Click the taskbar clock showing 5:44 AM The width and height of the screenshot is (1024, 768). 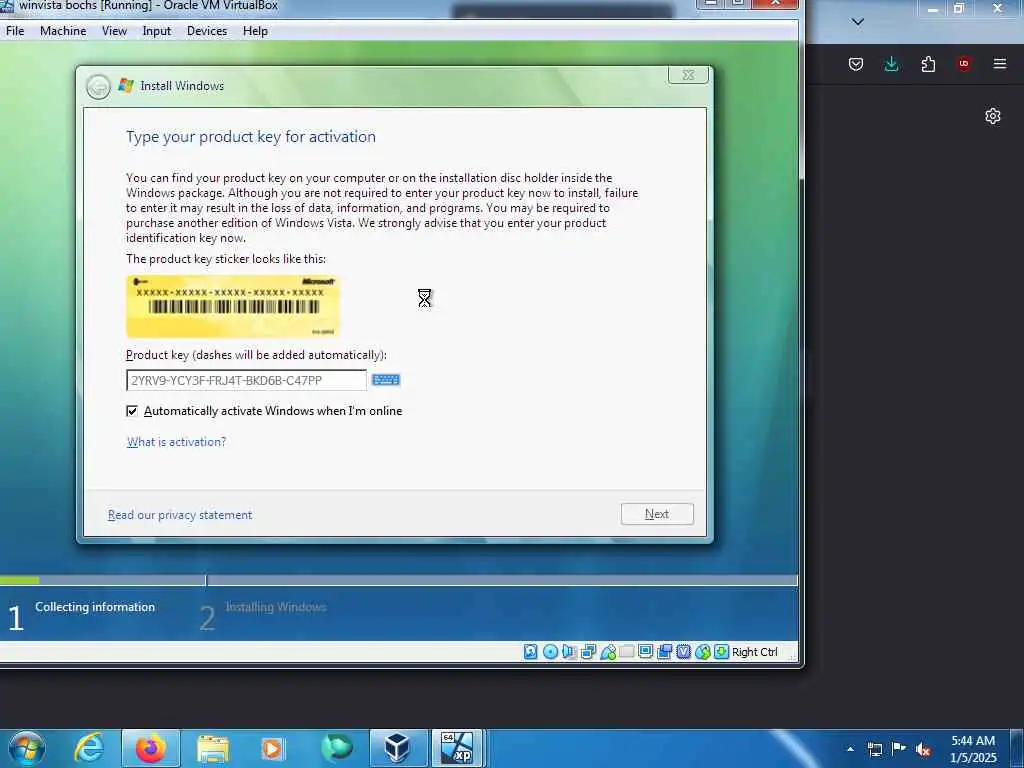tap(973, 749)
